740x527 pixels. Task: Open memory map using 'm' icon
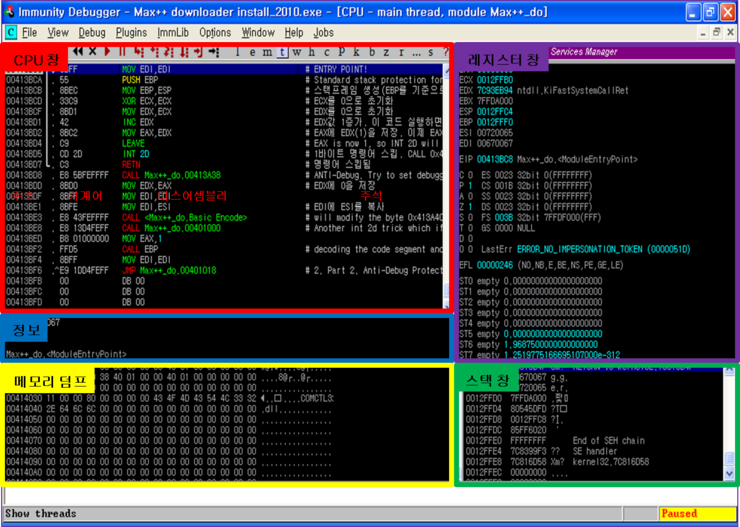click(268, 52)
